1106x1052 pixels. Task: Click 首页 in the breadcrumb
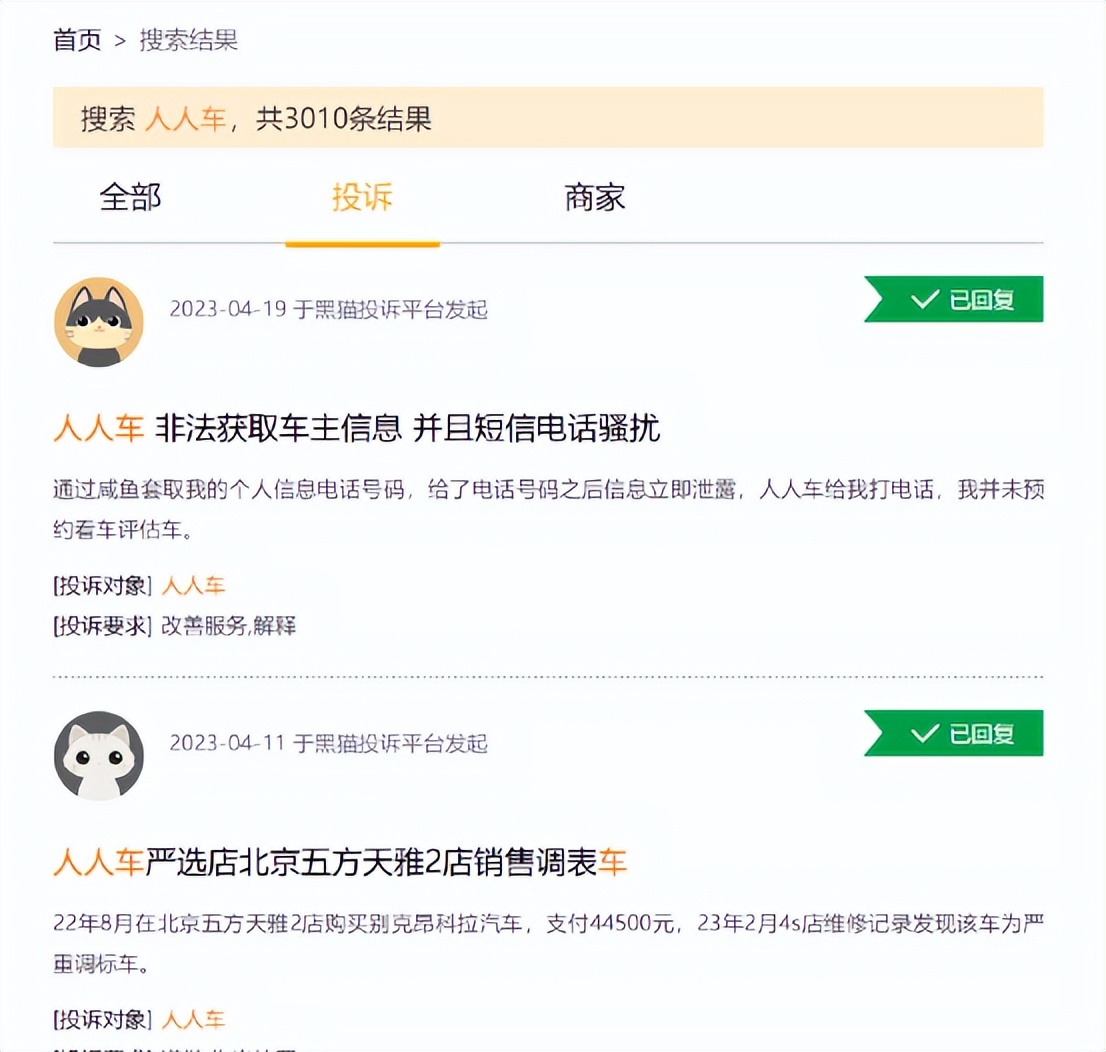76,41
